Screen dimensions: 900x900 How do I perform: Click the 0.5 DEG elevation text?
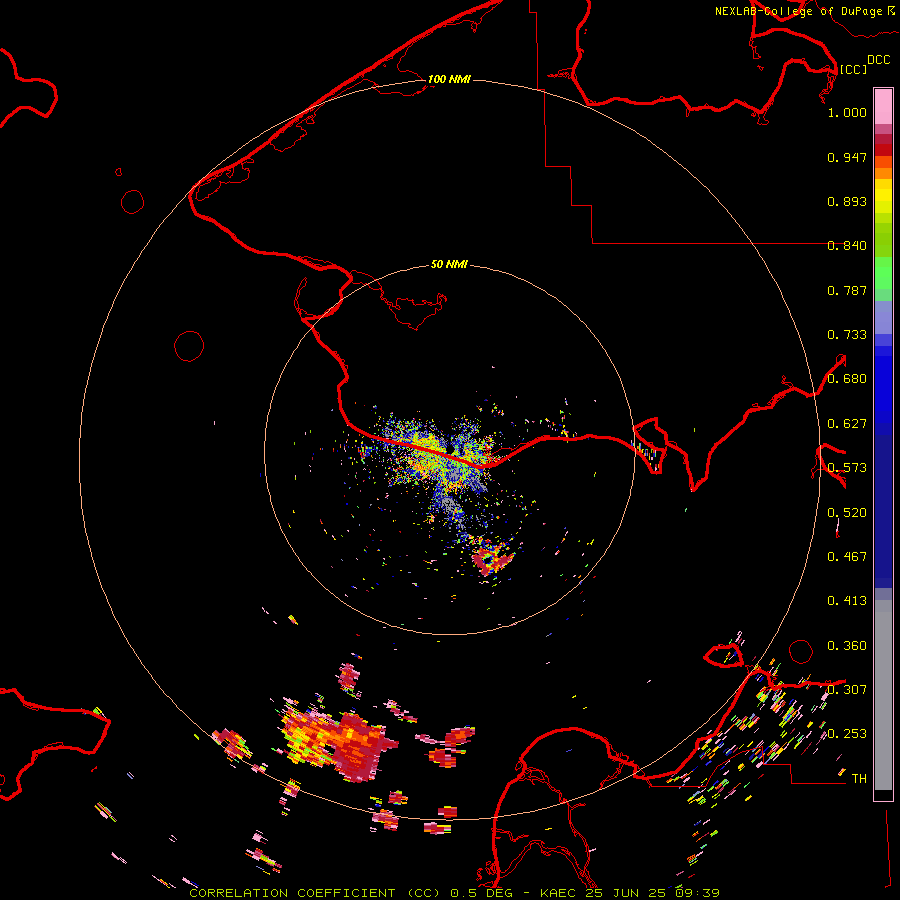click(482, 893)
